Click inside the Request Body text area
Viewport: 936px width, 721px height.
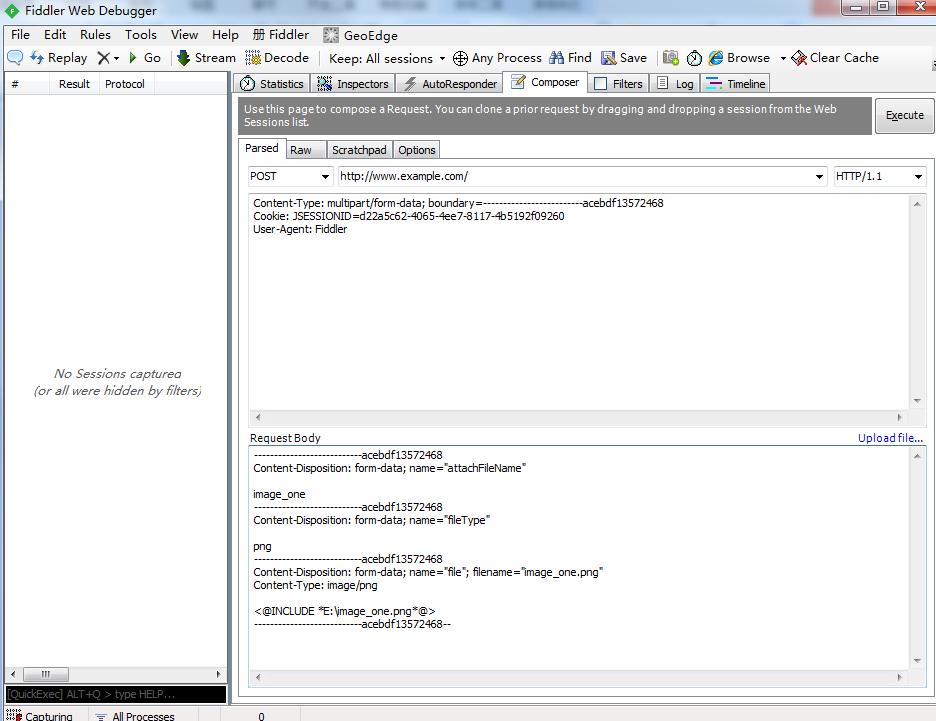pos(580,558)
